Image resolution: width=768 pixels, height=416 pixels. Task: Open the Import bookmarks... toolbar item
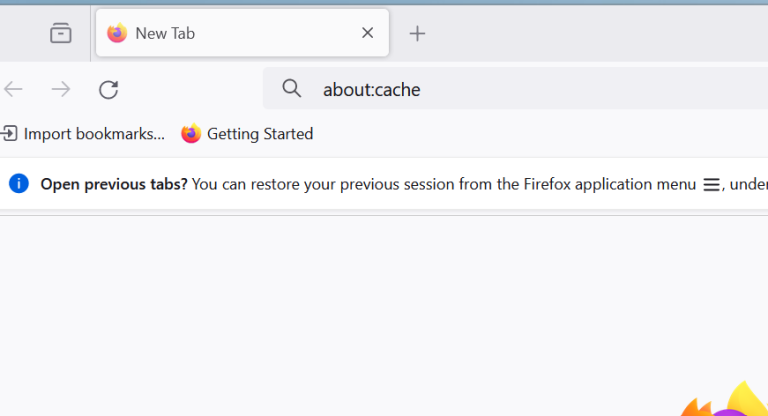pos(83,134)
